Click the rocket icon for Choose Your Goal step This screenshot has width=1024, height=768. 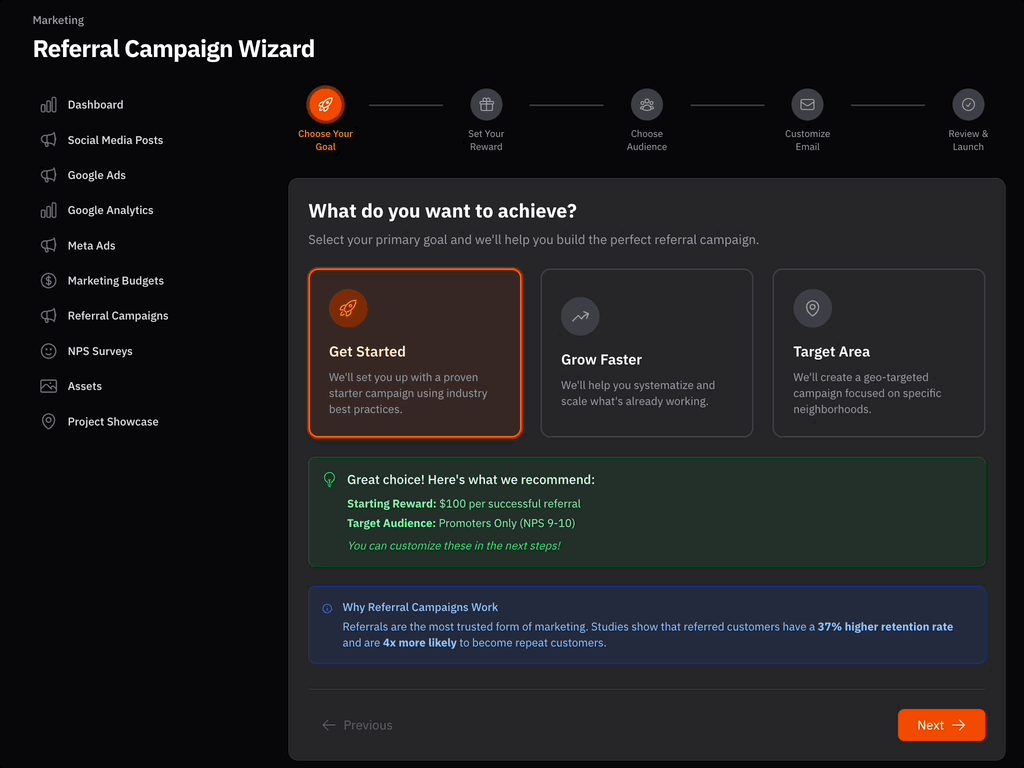coord(325,105)
